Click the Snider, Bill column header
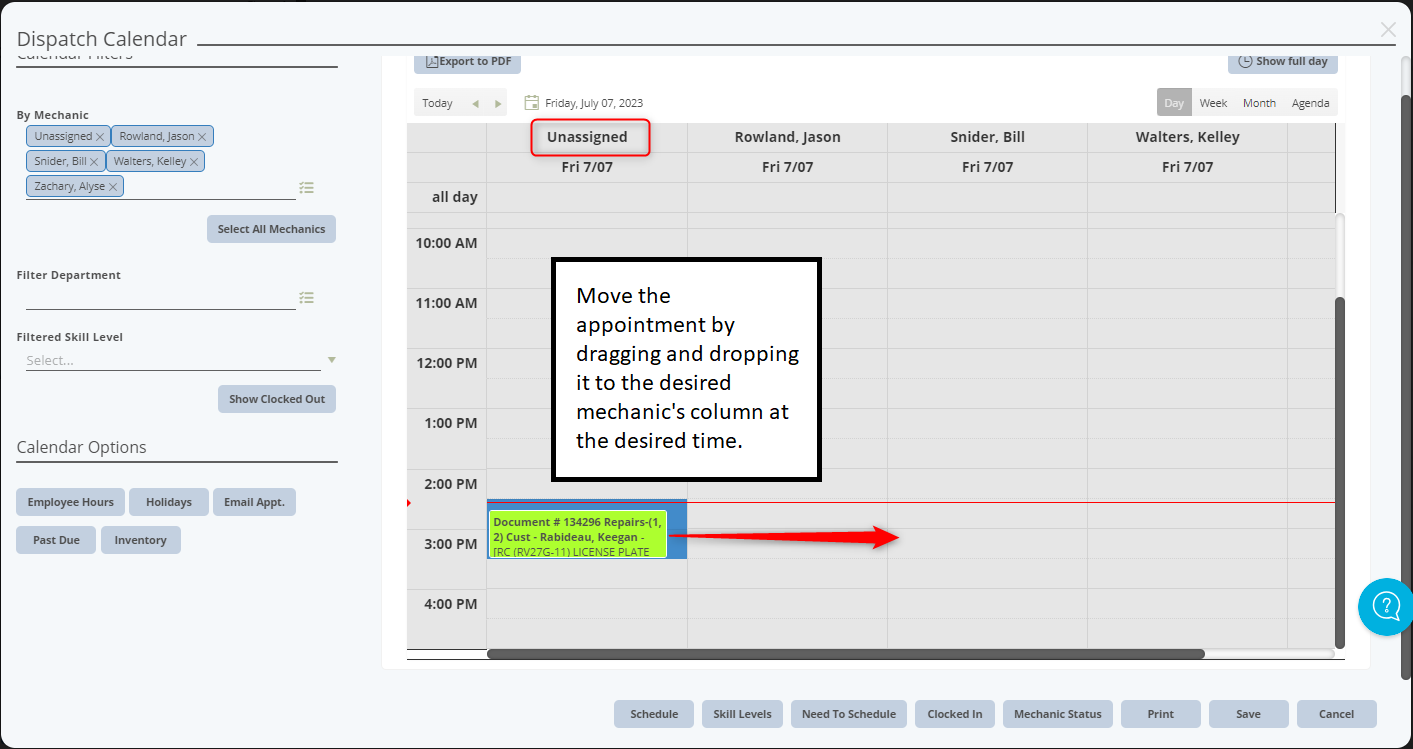This screenshot has height=749, width=1413. pyautogui.click(x=987, y=137)
